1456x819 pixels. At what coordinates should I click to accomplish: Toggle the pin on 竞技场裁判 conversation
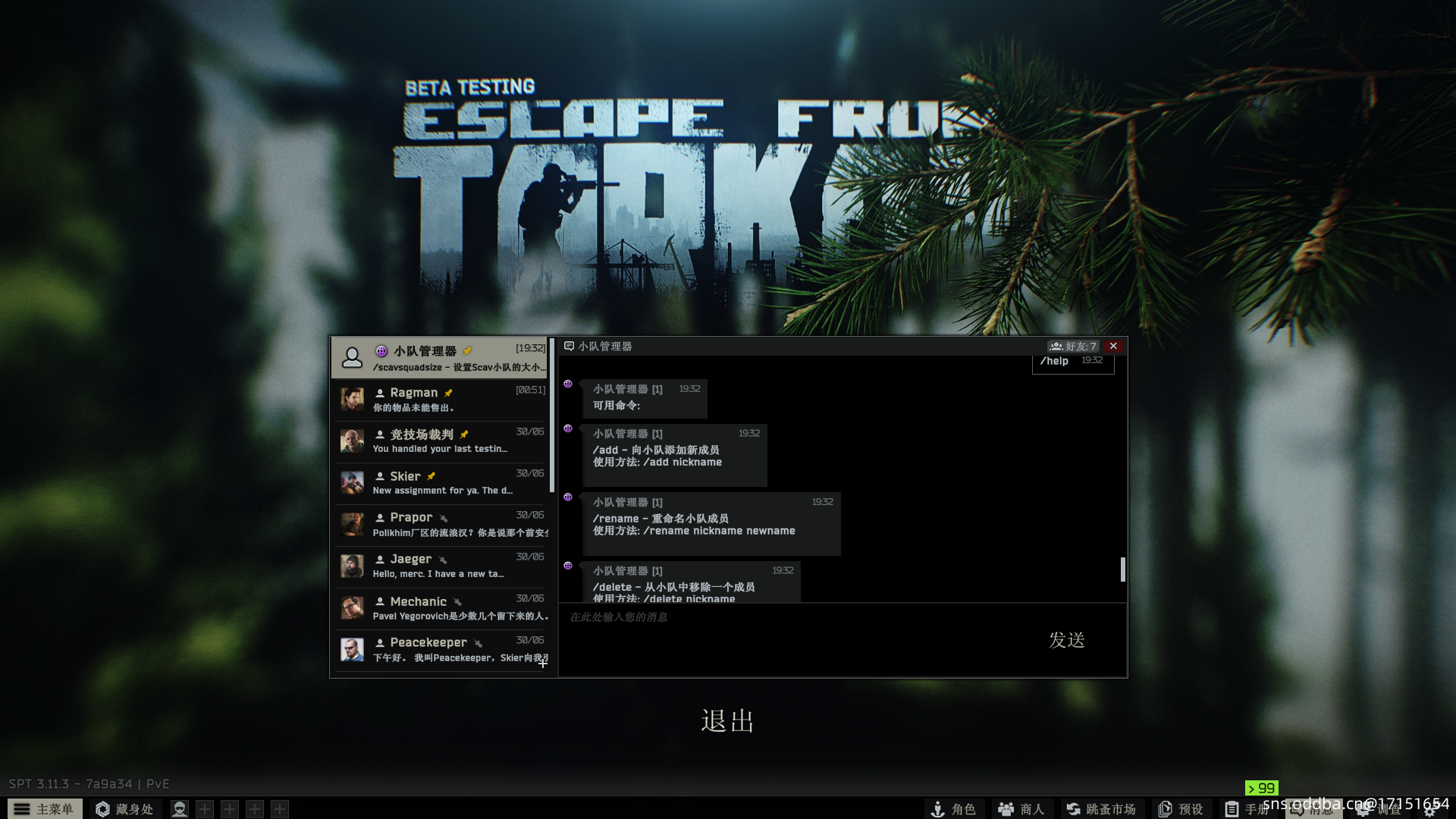(463, 435)
